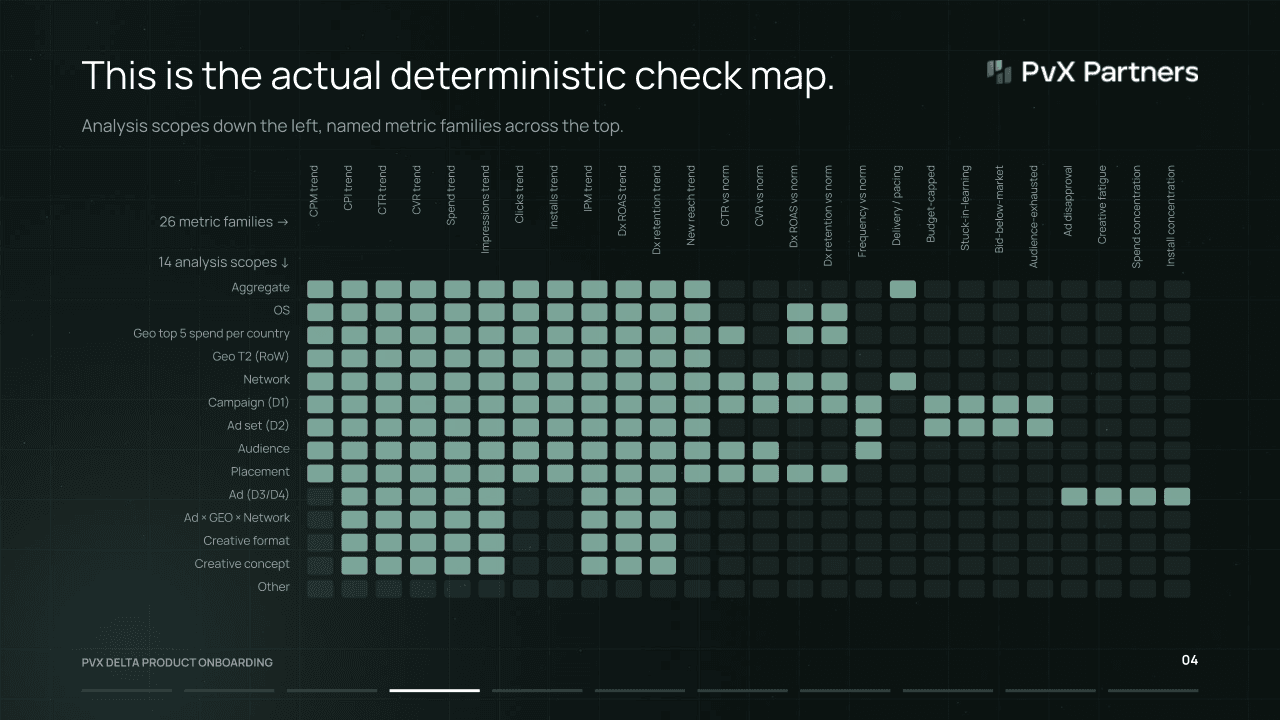Click the Campaign (D1) row's Budget-capped cell

click(x=937, y=404)
